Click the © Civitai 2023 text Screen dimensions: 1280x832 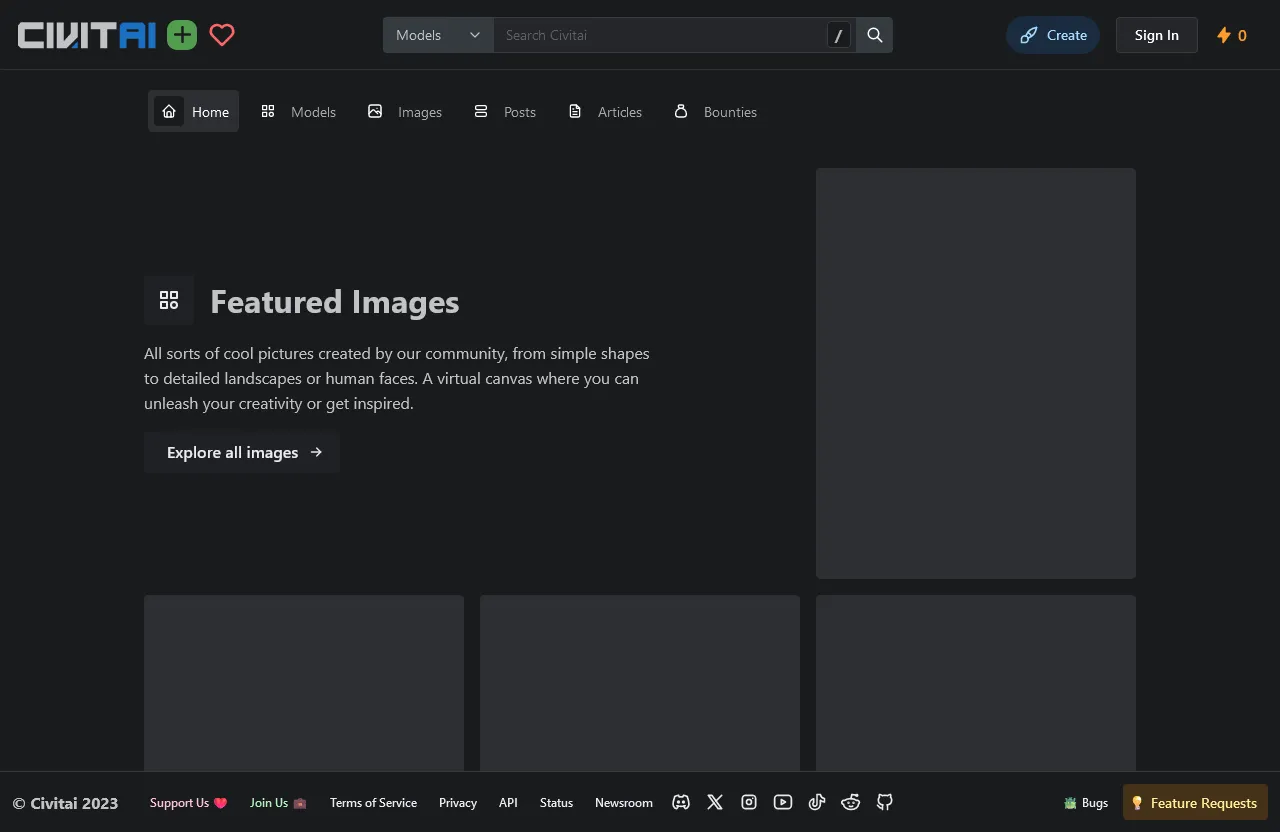click(x=65, y=803)
